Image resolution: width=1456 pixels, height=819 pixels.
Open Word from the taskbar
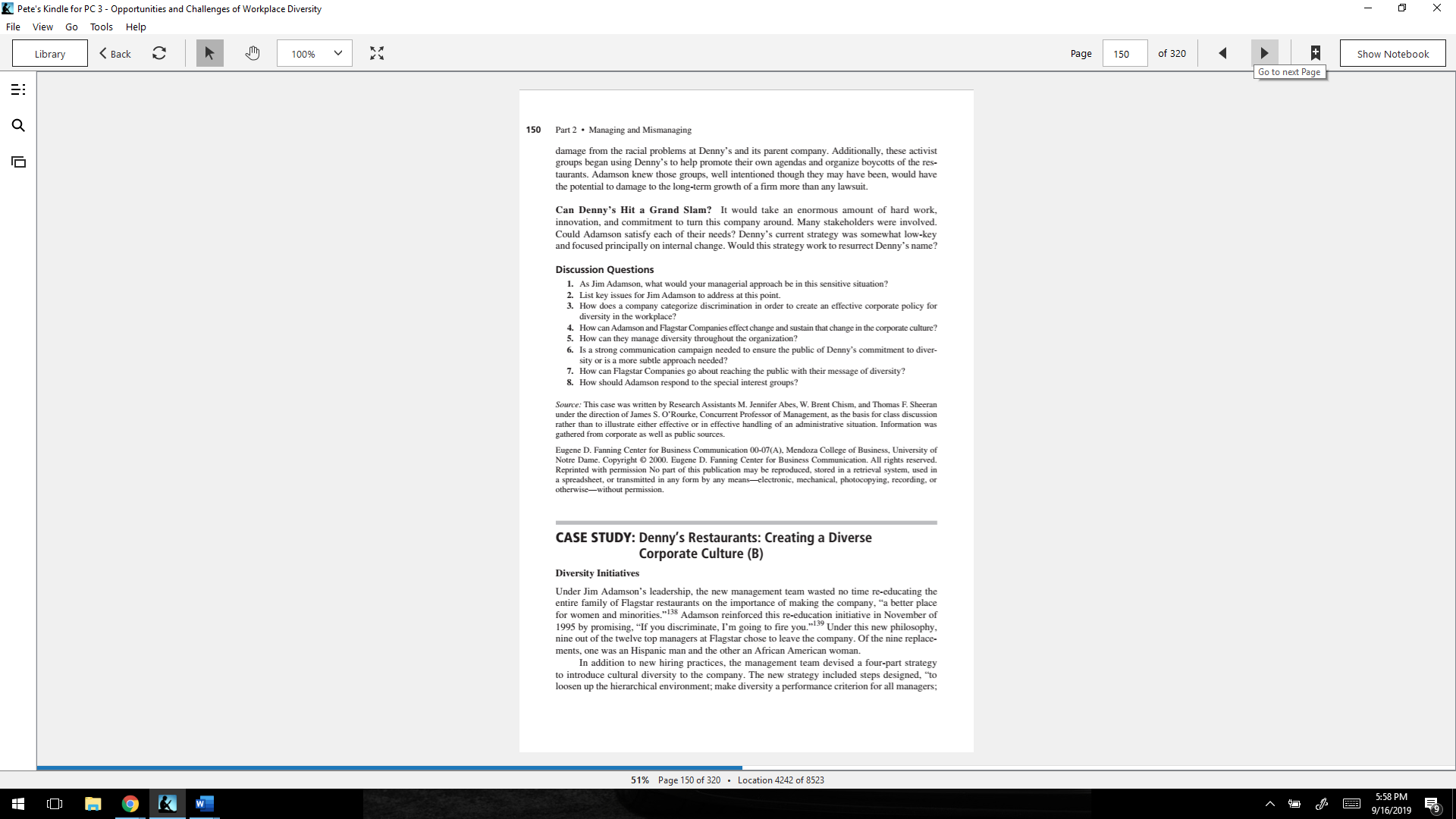point(204,804)
